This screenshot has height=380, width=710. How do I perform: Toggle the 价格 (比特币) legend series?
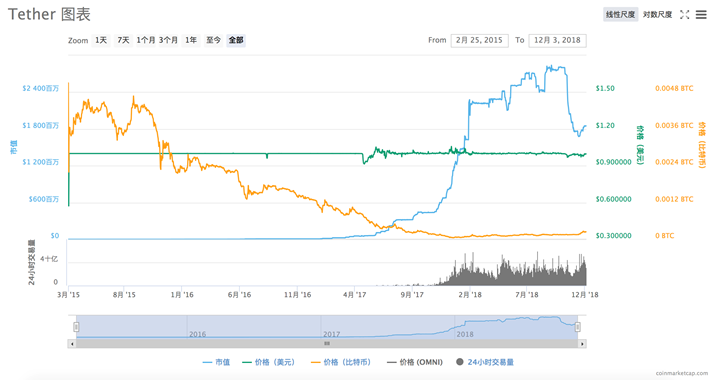coord(341,362)
